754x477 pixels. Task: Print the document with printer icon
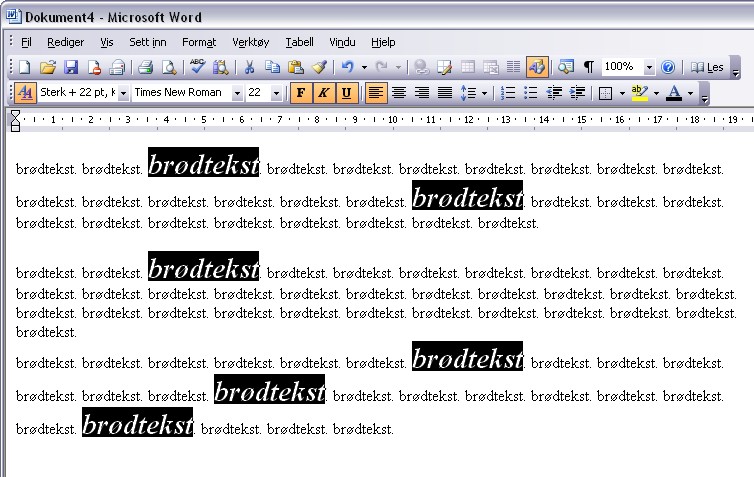click(x=145, y=67)
